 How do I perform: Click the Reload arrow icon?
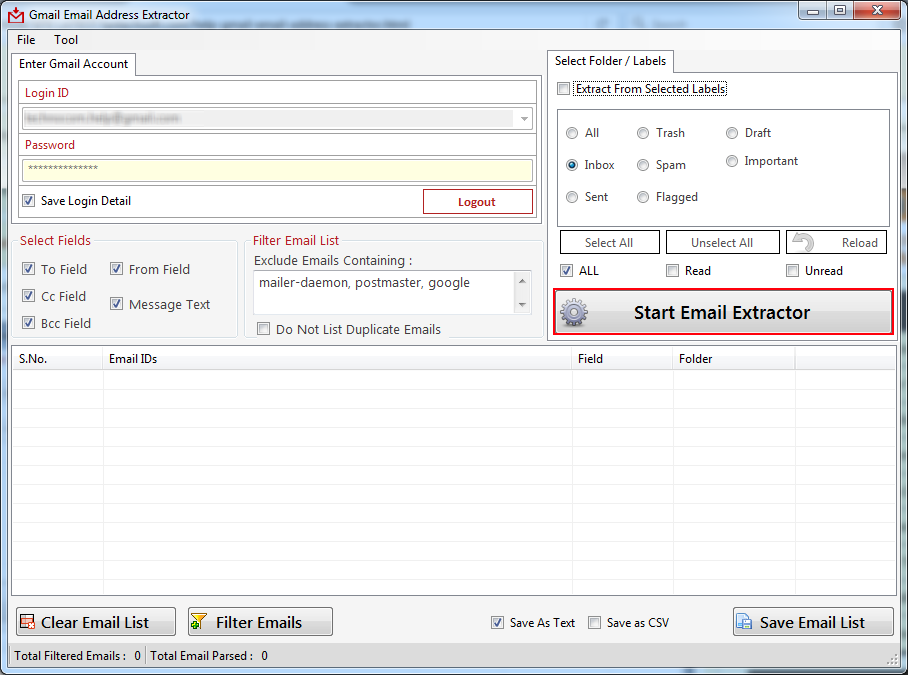coord(803,243)
